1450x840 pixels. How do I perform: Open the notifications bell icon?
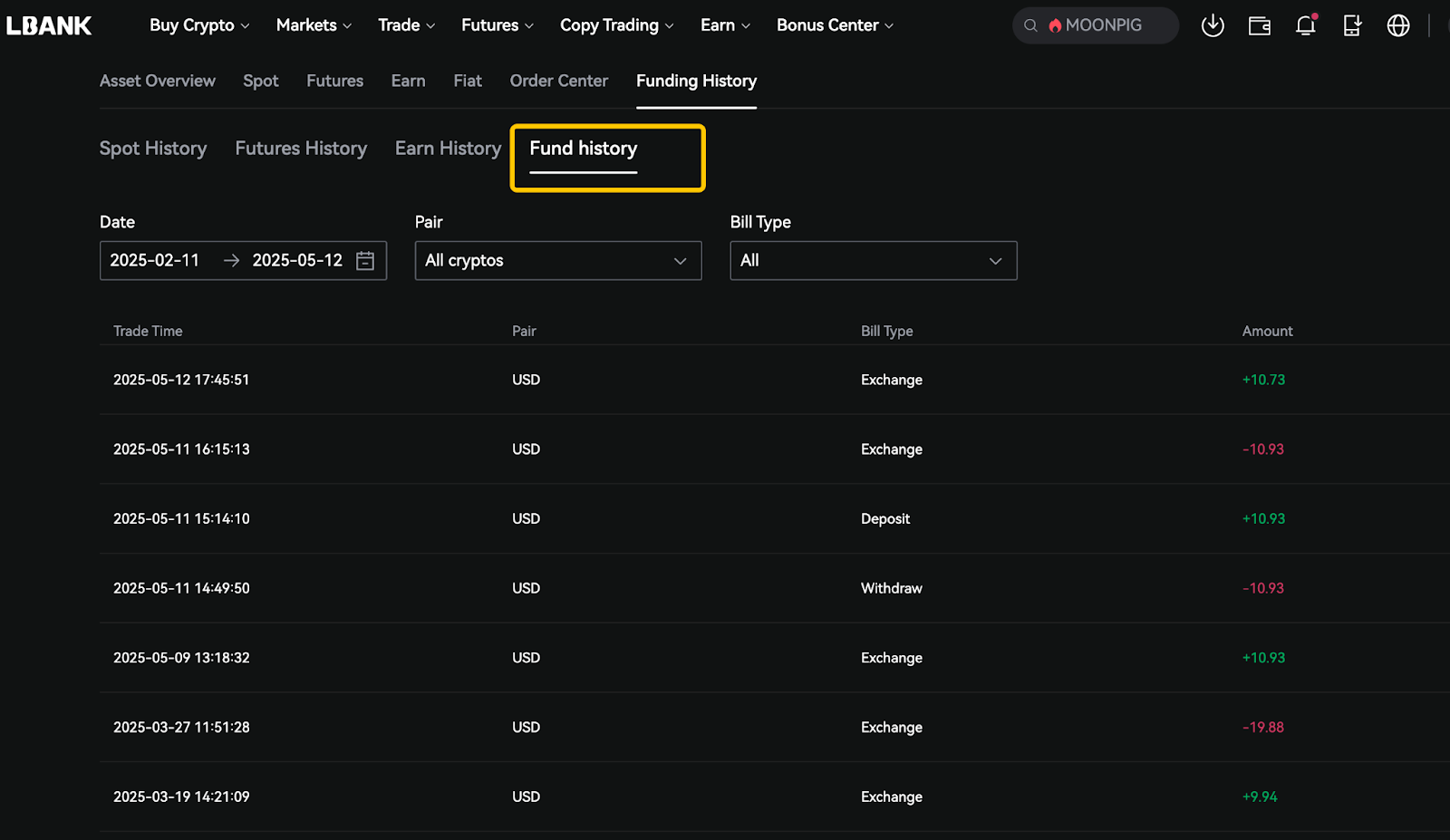point(1306,25)
